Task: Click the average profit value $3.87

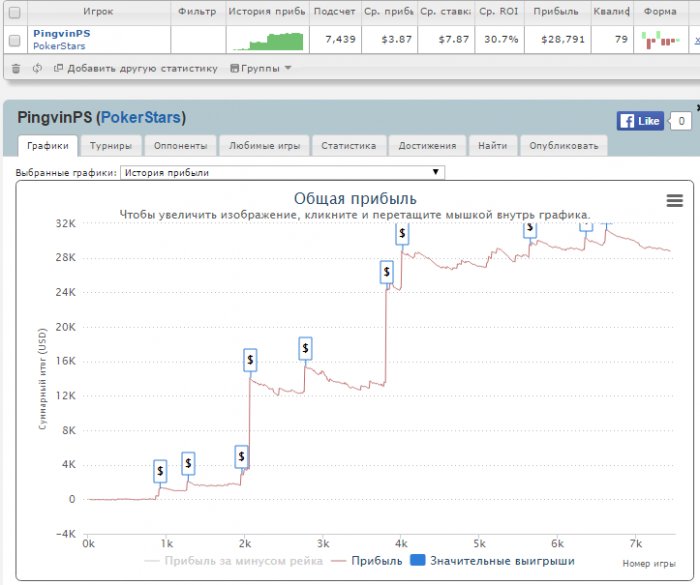Action: coord(396,39)
